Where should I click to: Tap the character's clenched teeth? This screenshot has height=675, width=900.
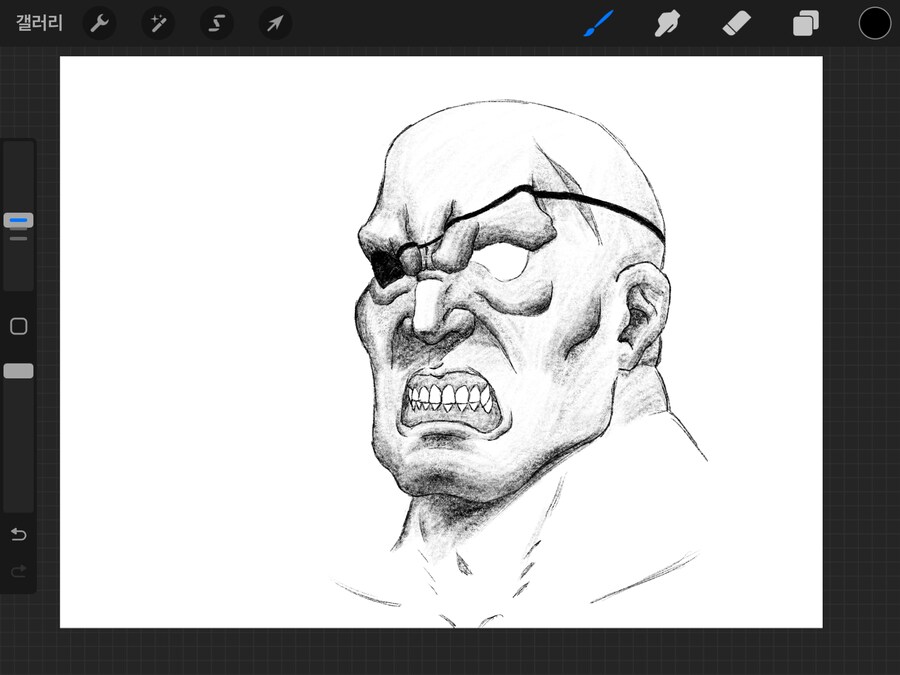point(446,396)
